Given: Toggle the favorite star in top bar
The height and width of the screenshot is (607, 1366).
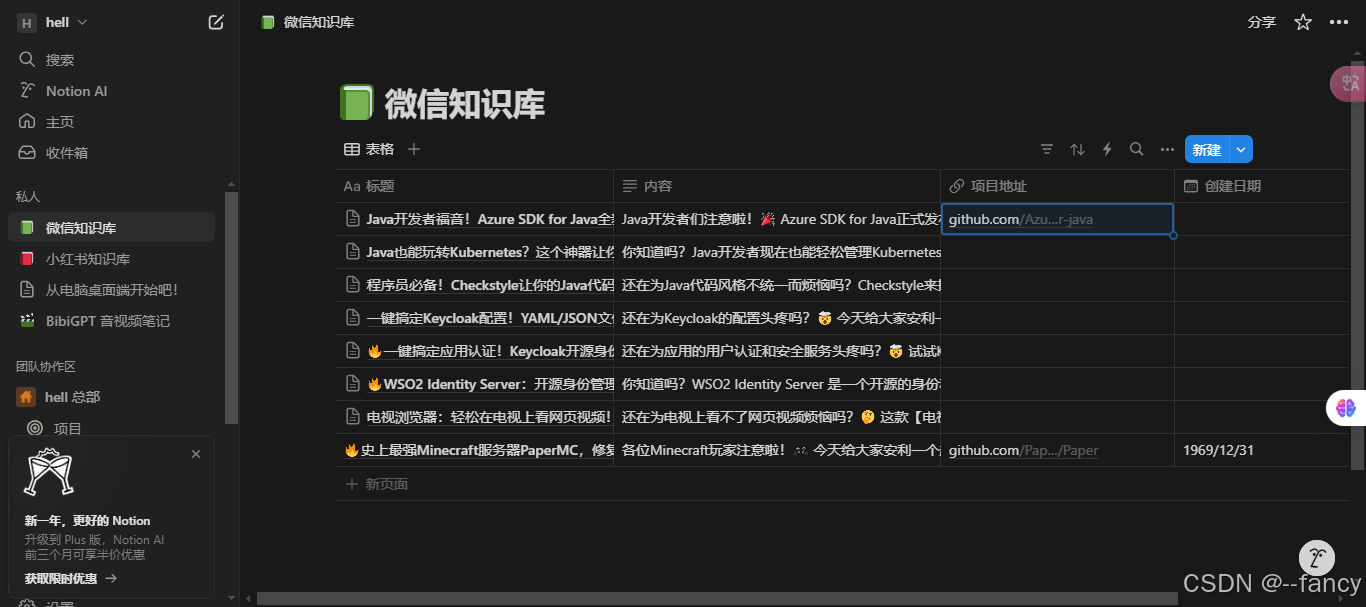Looking at the screenshot, I should click(x=1303, y=22).
